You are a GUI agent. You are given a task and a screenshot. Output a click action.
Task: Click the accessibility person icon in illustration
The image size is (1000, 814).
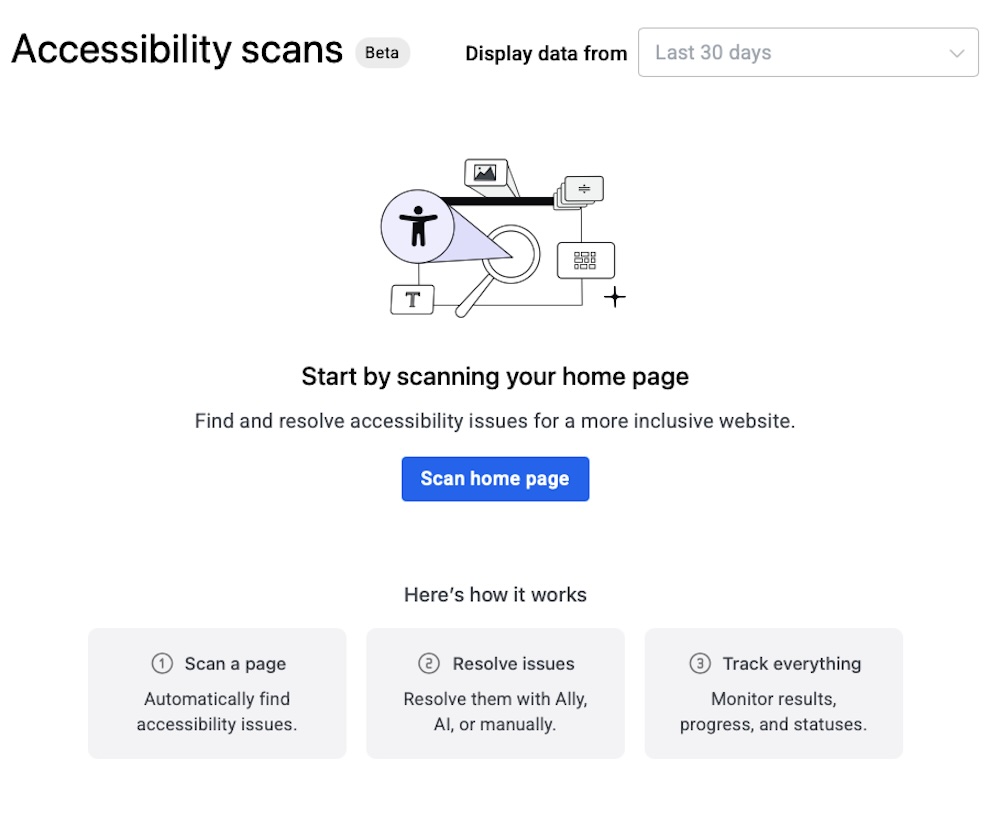[418, 227]
